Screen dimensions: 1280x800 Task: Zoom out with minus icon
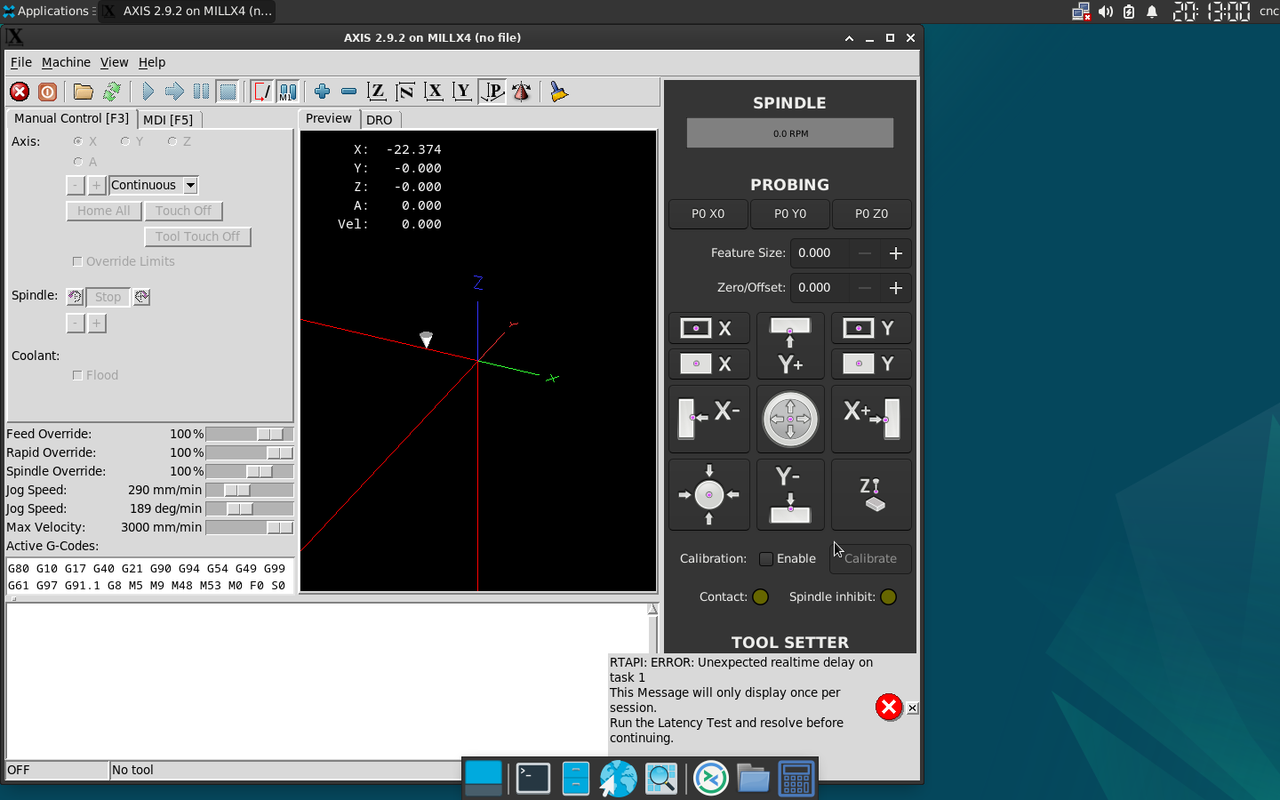349,92
